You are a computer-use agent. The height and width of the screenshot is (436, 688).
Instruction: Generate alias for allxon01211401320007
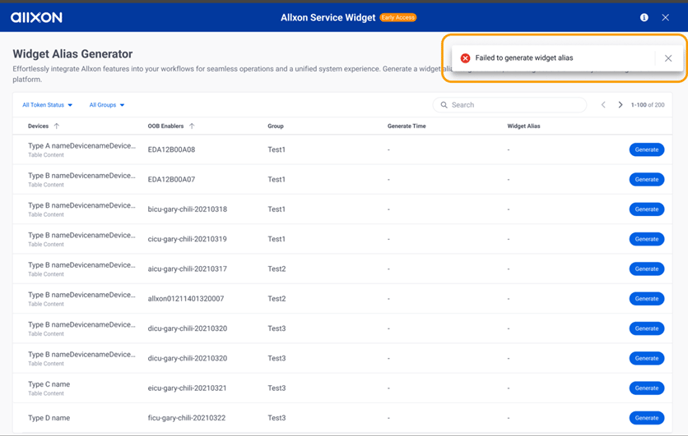[647, 299]
